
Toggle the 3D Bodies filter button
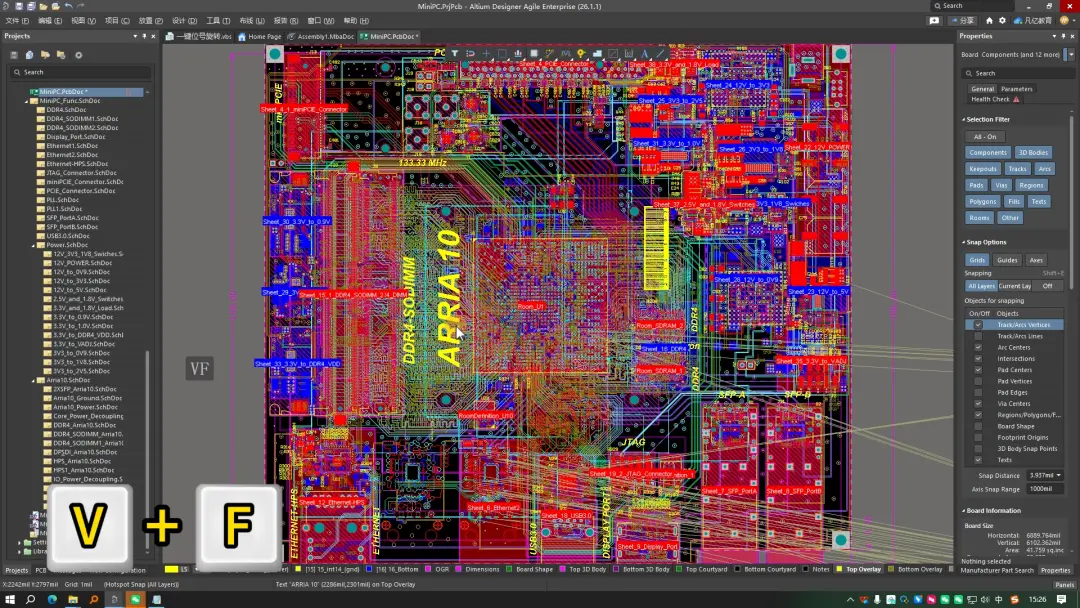tap(1033, 153)
